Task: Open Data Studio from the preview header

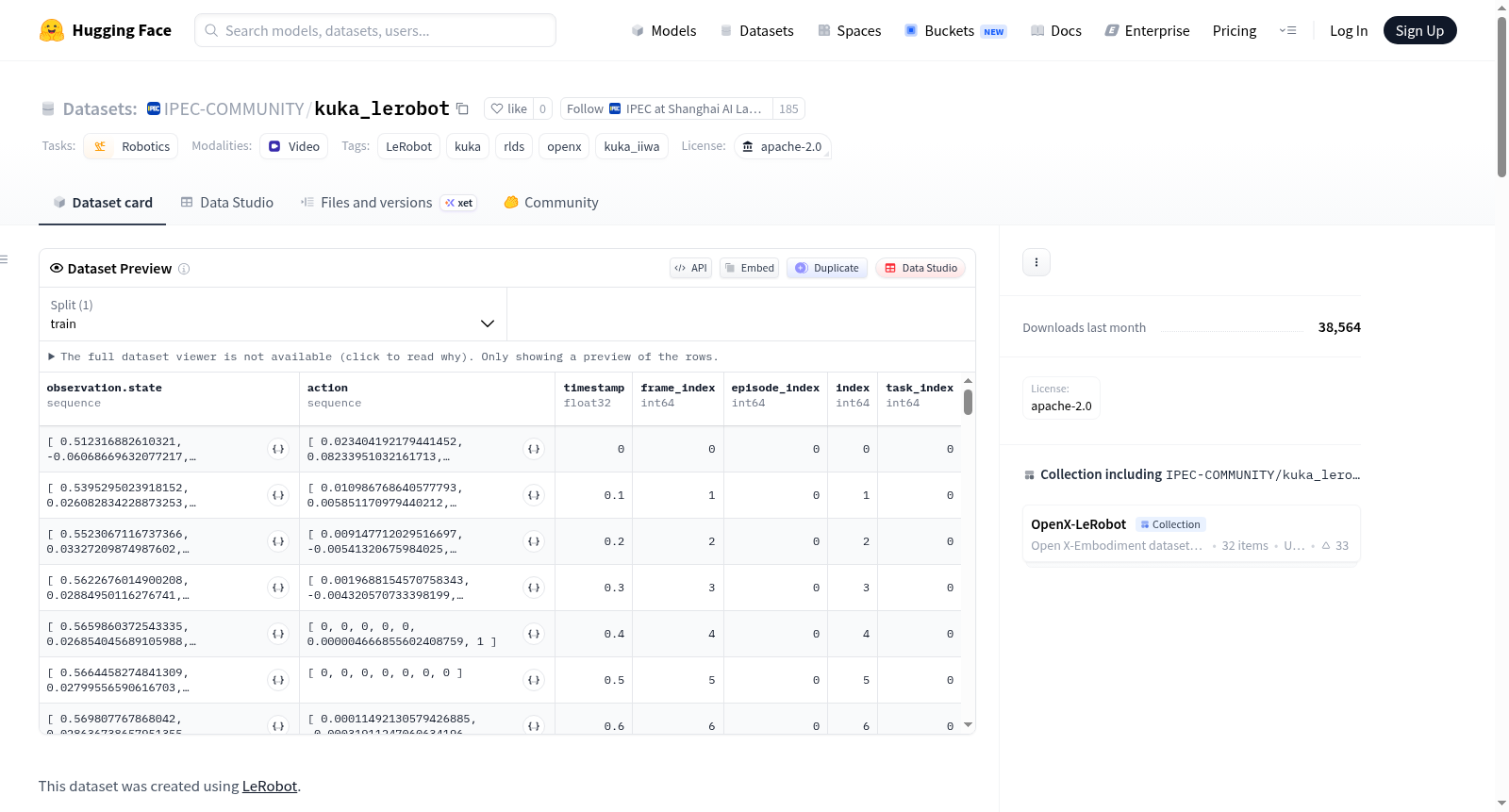Action: pos(920,268)
